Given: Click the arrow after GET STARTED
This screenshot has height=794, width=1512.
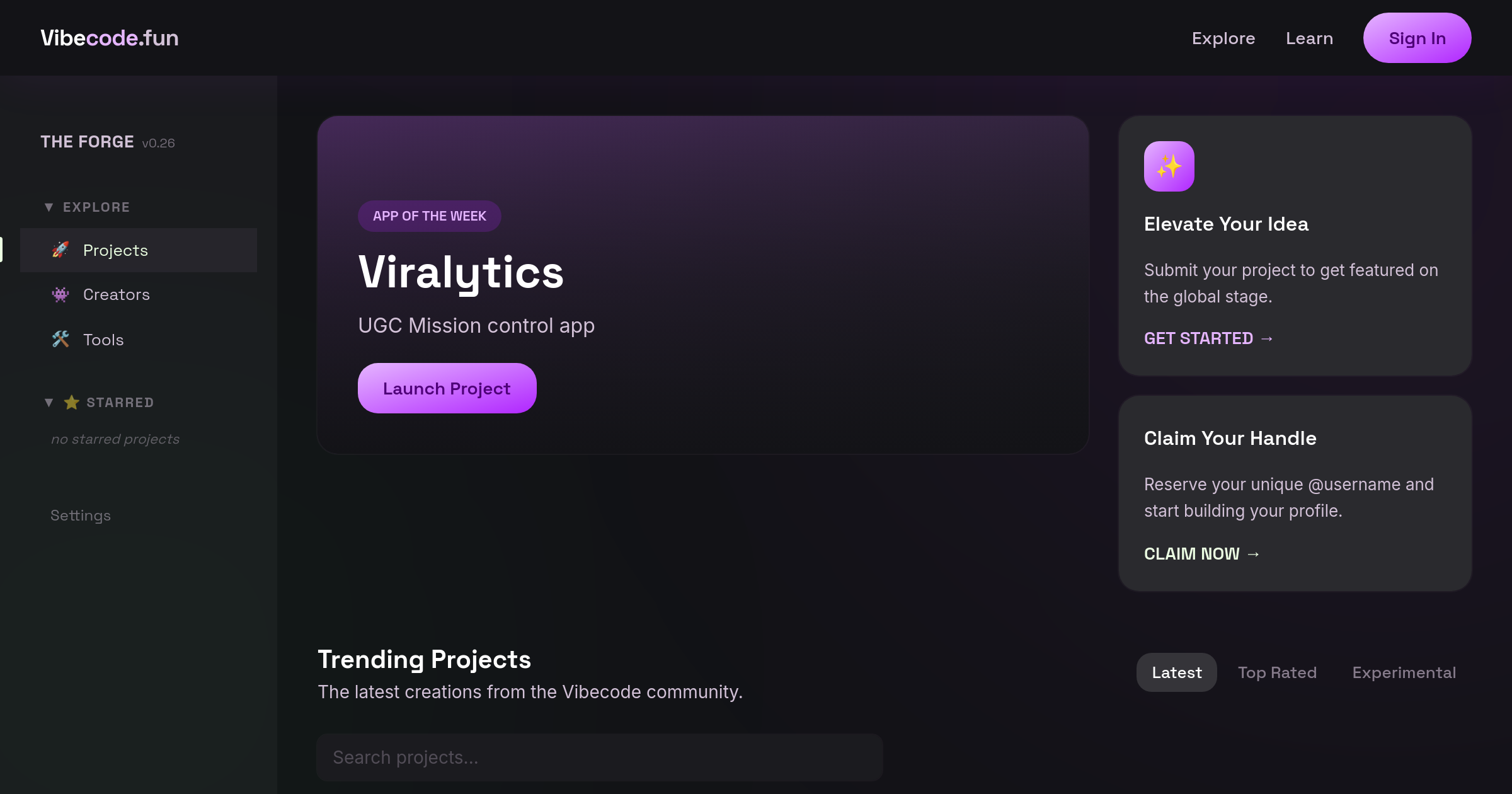Looking at the screenshot, I should [1267, 339].
